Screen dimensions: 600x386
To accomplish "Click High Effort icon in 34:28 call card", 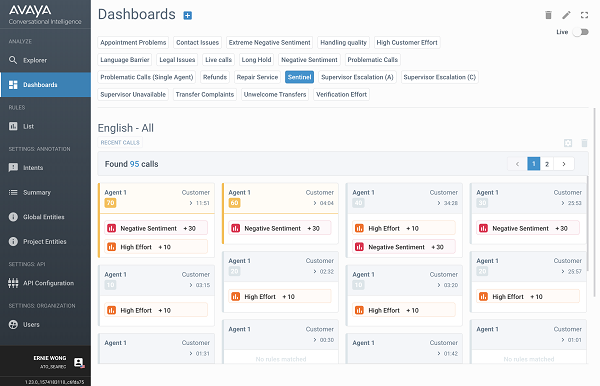I will coord(359,228).
